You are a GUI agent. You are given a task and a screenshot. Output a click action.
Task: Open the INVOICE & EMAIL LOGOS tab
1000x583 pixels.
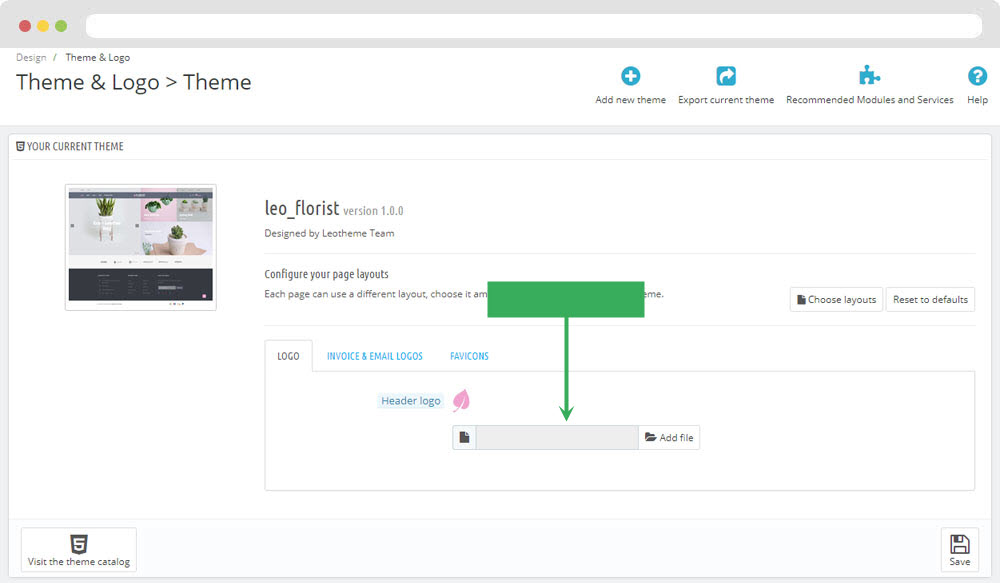374,356
